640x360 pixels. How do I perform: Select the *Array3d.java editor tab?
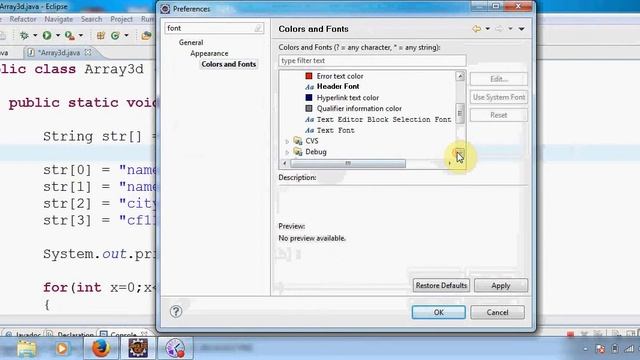[x=59, y=53]
